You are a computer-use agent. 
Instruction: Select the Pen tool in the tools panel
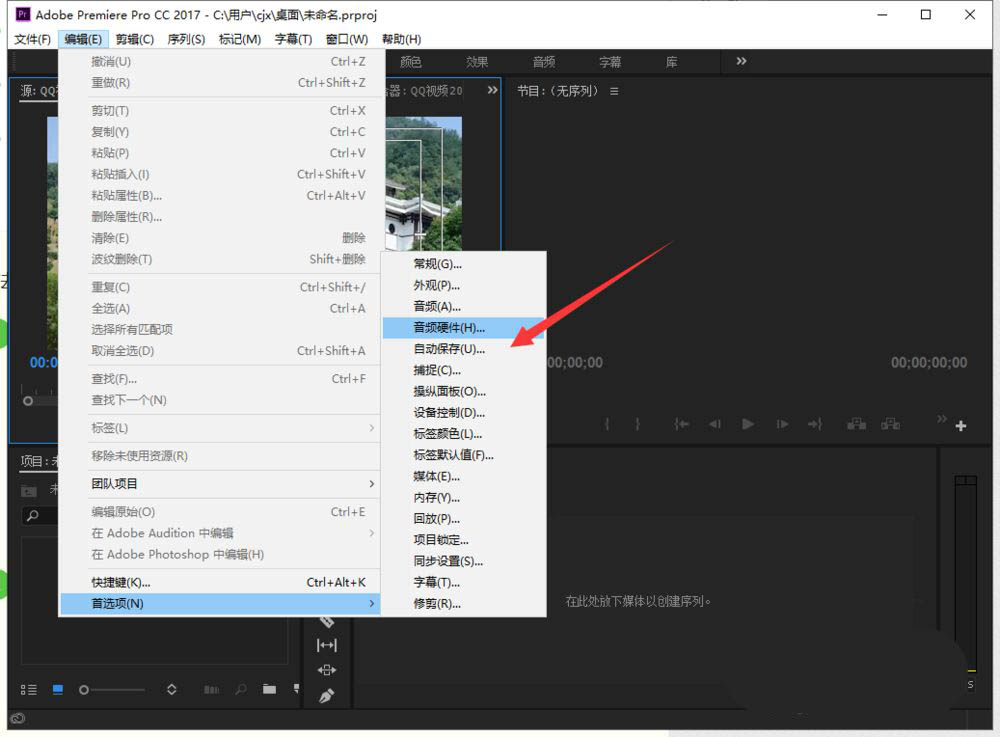click(326, 694)
